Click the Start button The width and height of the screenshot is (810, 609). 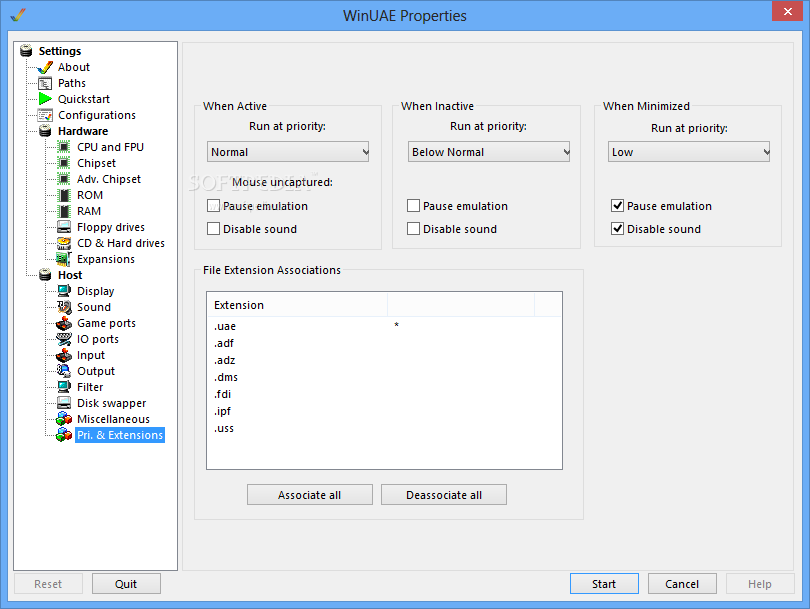point(604,584)
